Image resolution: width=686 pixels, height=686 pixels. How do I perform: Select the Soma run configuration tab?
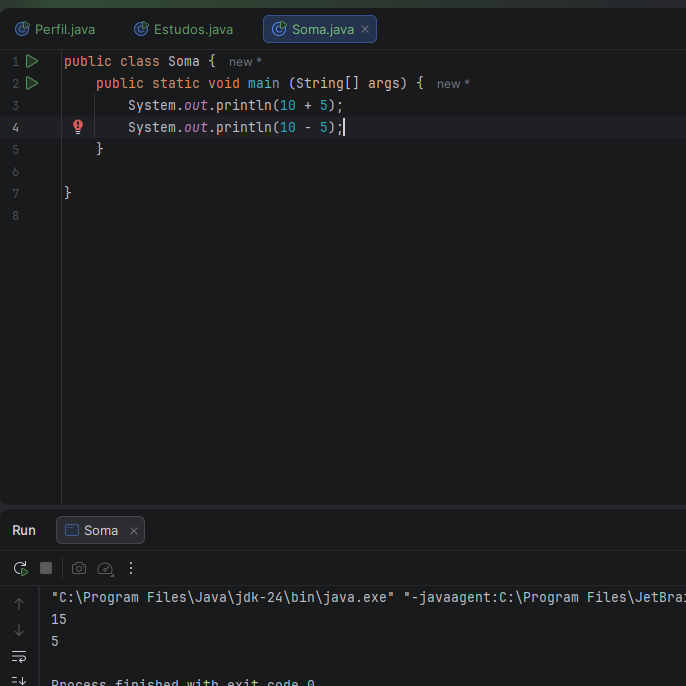click(x=100, y=531)
